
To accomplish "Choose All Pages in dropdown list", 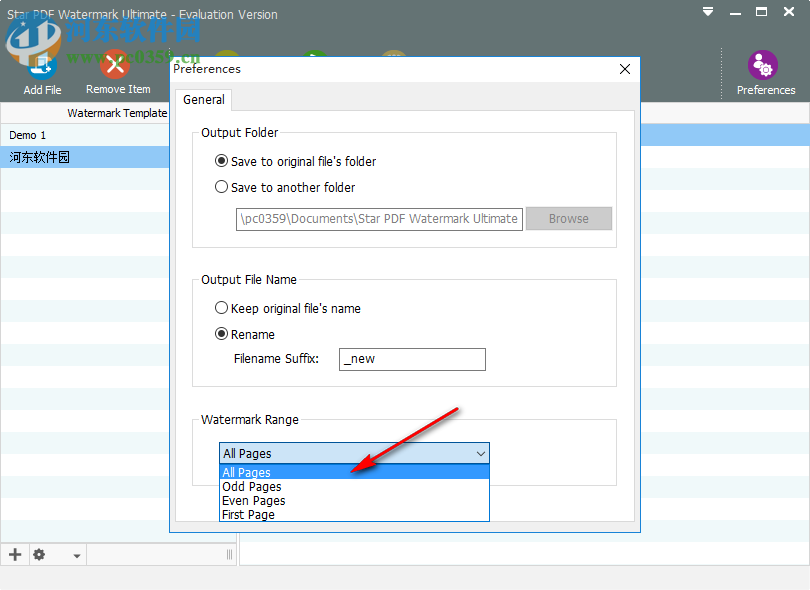I will coord(354,472).
